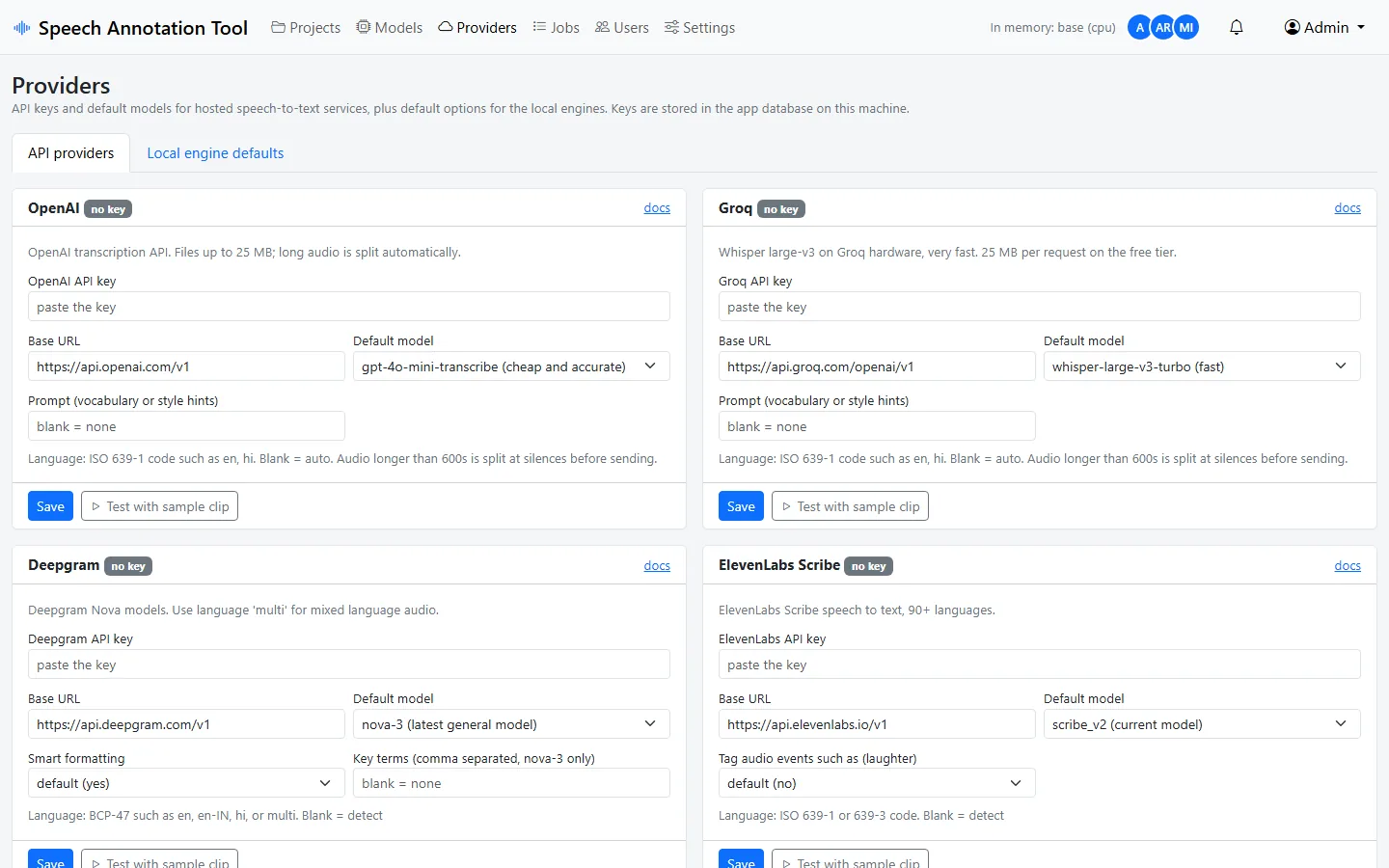The width and height of the screenshot is (1389, 868).
Task: Click the ElevenLabs API key field
Action: pos(1040,665)
